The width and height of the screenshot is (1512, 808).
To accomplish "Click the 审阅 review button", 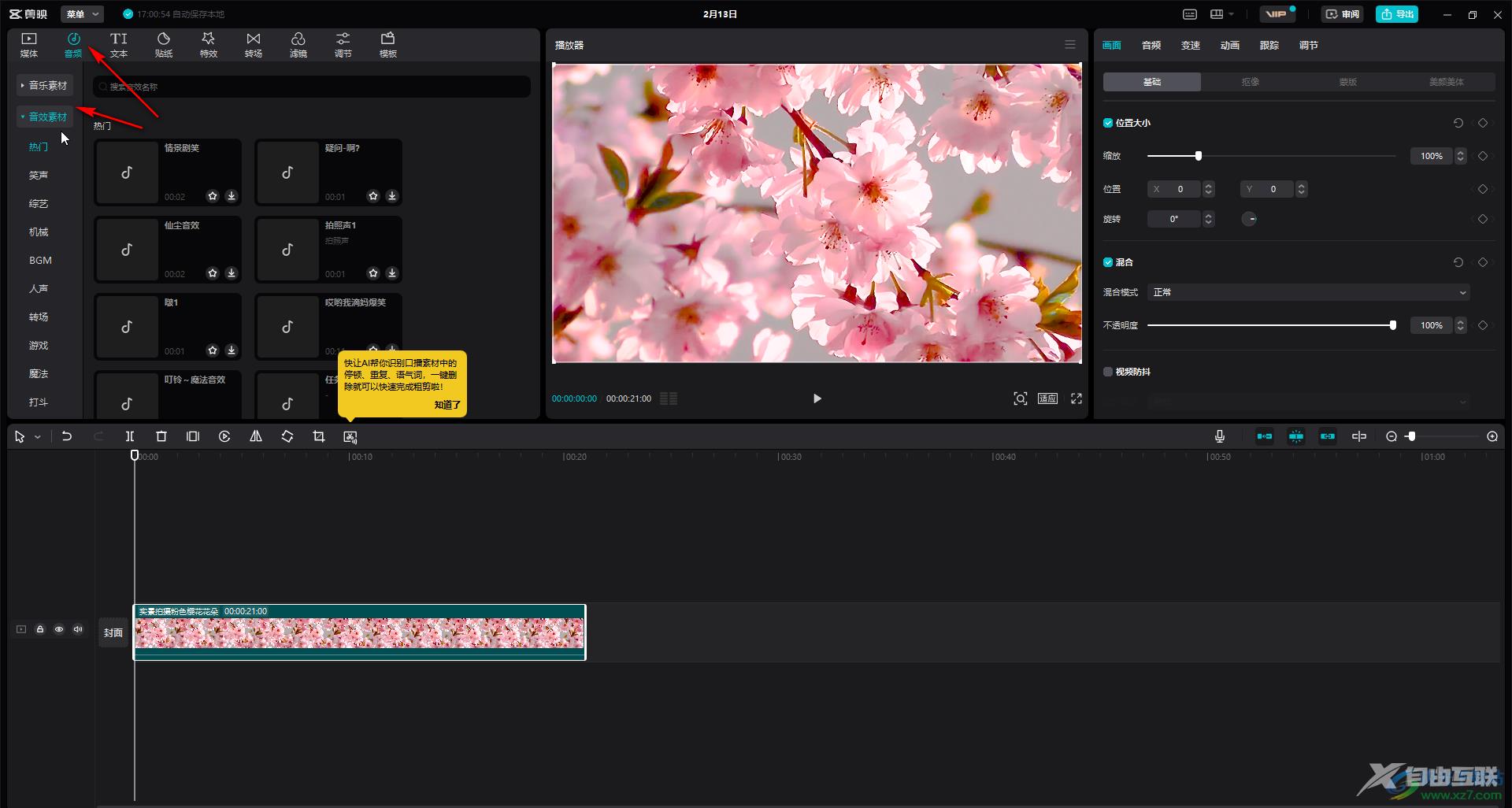I will 1343,14.
